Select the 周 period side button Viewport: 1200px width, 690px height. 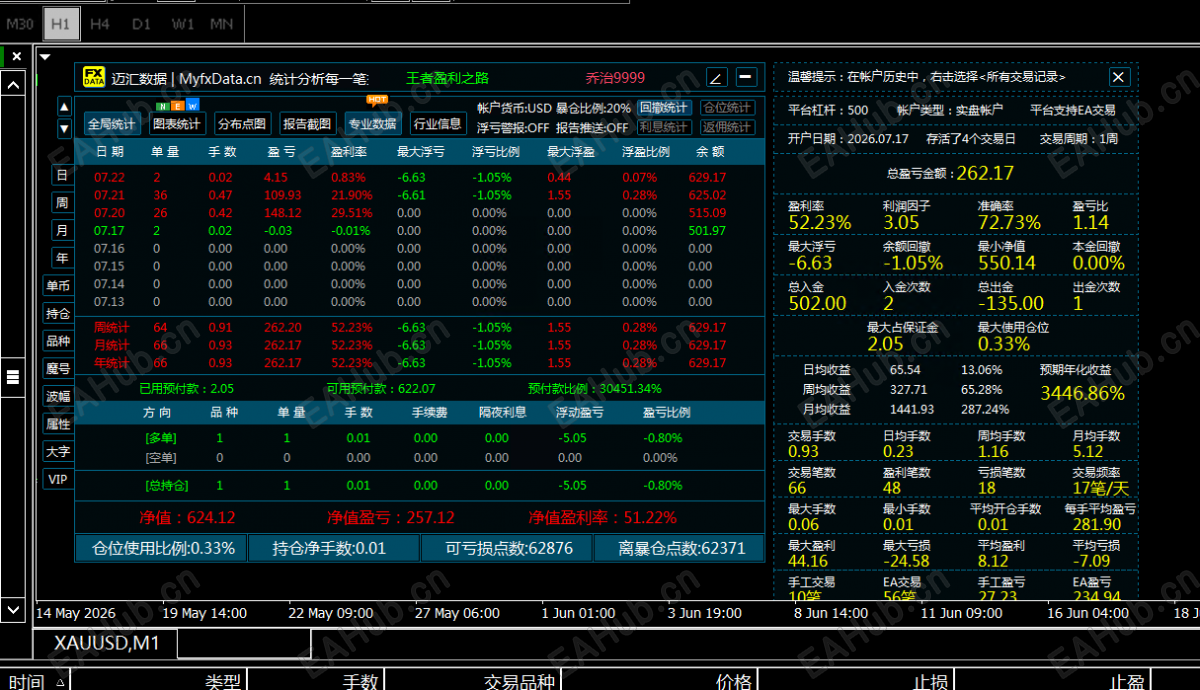pyautogui.click(x=62, y=203)
